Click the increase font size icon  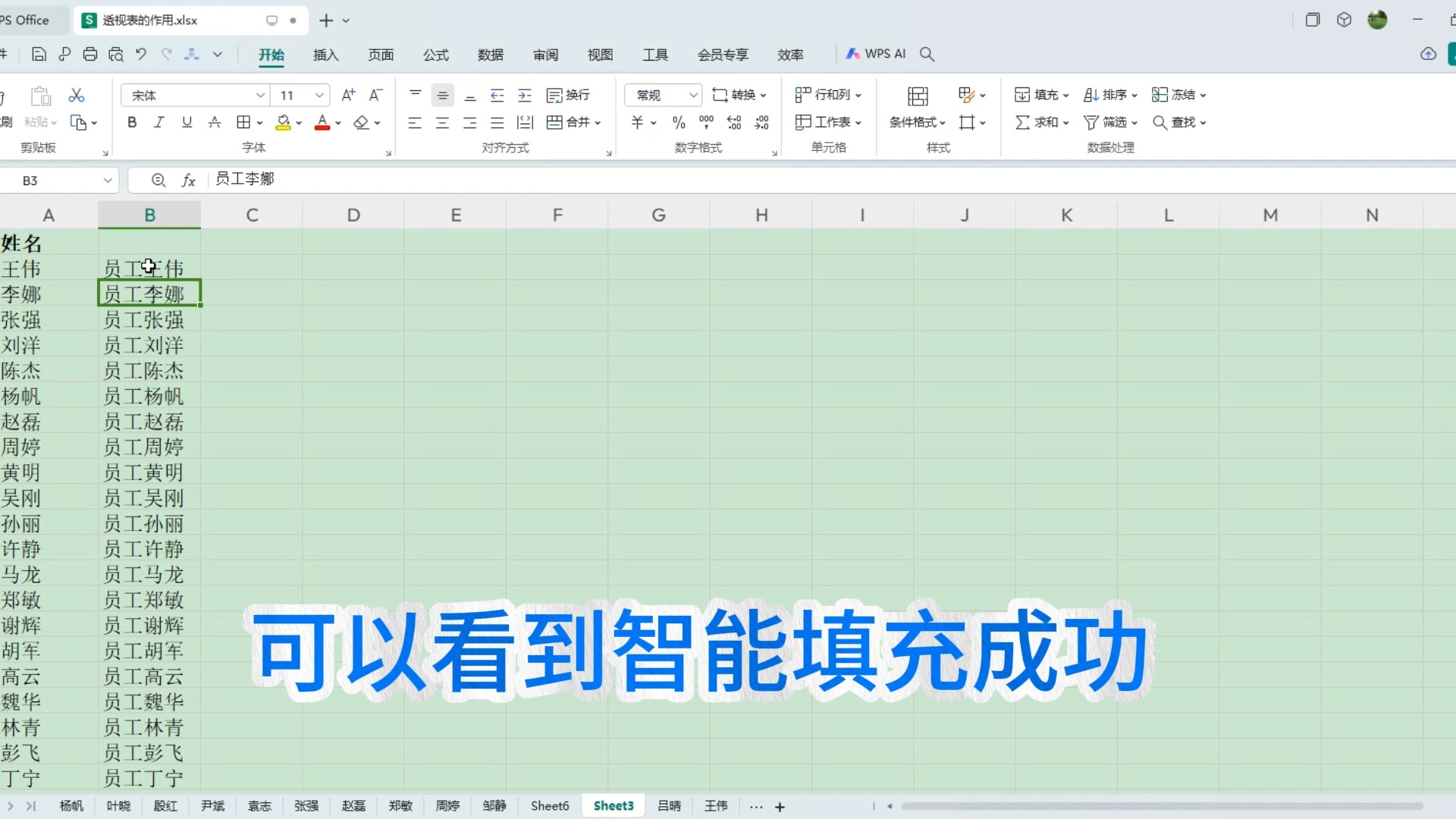coord(348,95)
